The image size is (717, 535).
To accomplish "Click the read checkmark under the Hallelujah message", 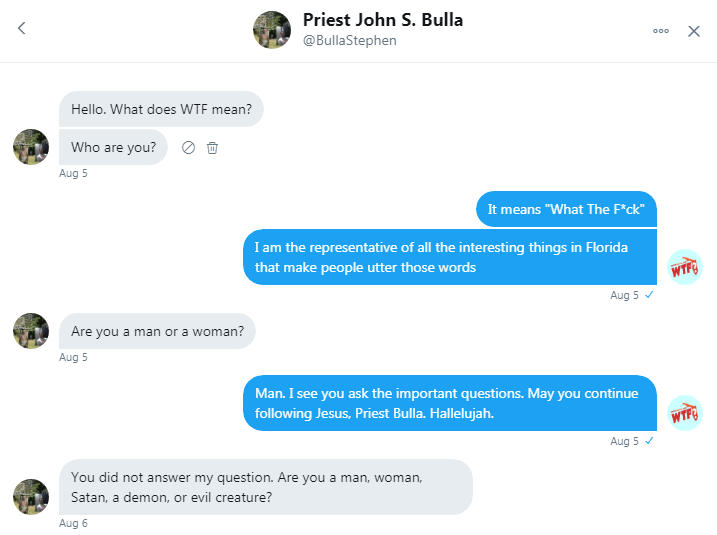I will click(649, 441).
